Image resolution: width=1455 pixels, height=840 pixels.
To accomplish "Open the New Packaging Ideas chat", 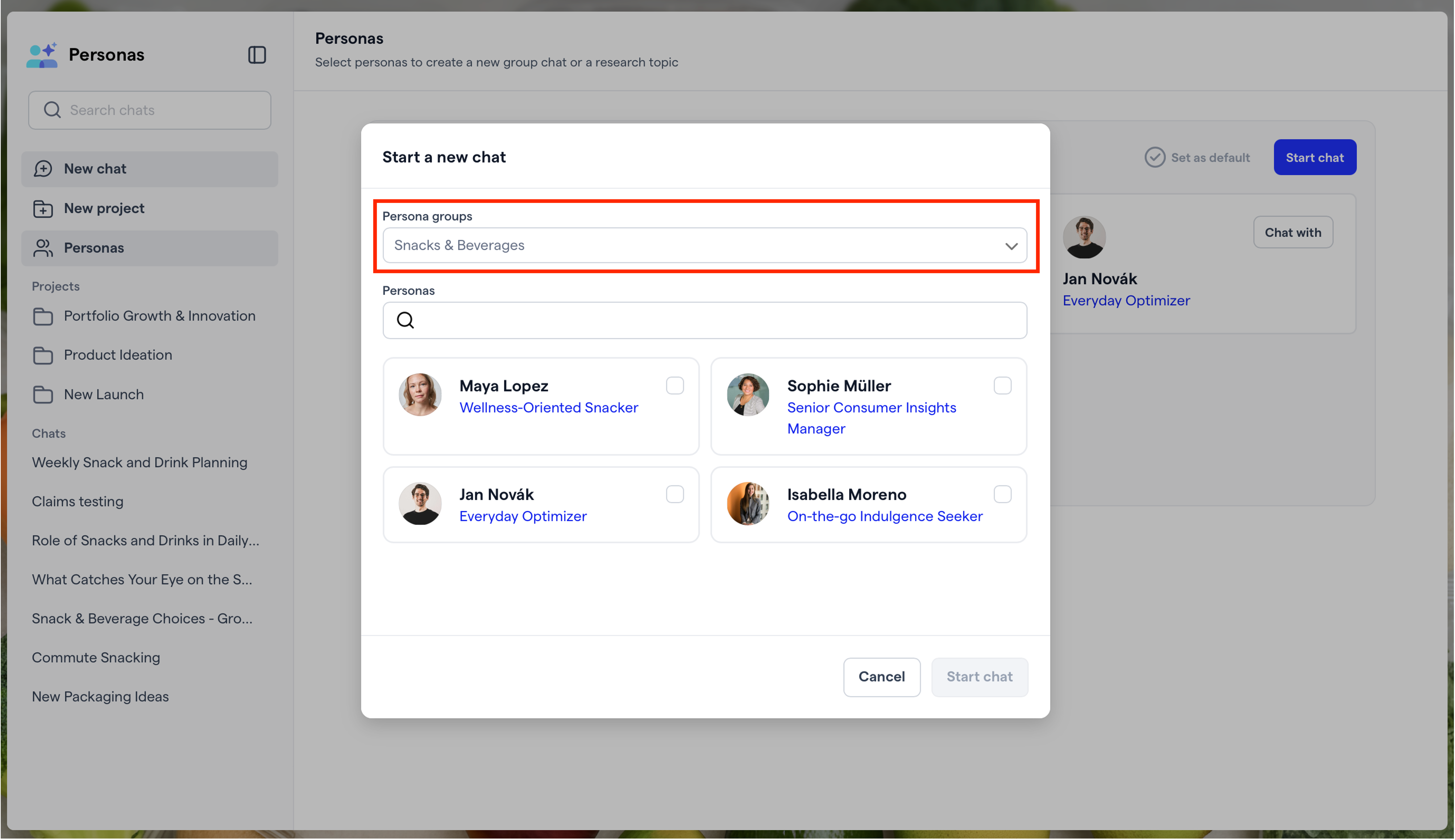I will (x=100, y=697).
